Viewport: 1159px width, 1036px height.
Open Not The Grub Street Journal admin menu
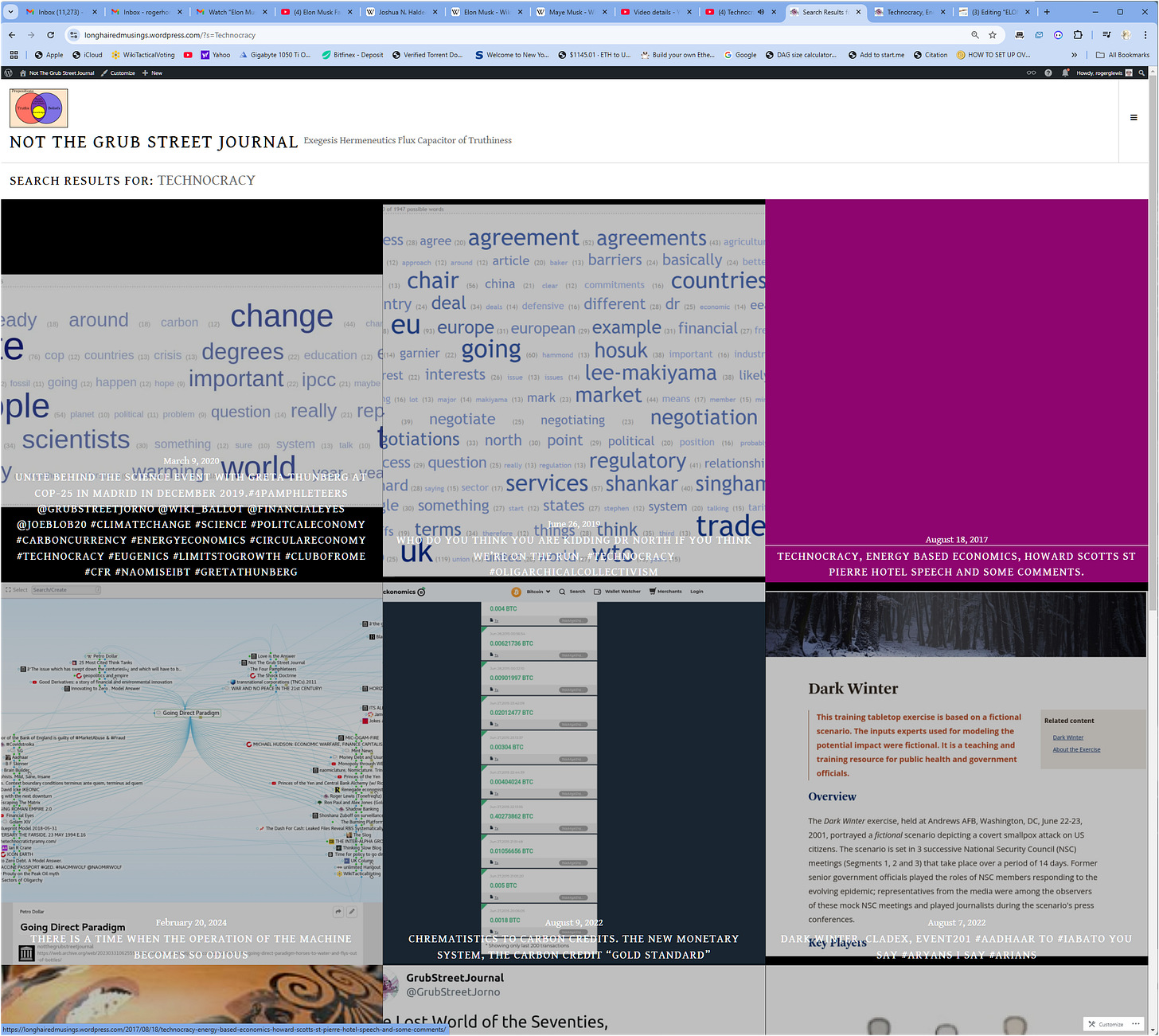[x=57, y=72]
